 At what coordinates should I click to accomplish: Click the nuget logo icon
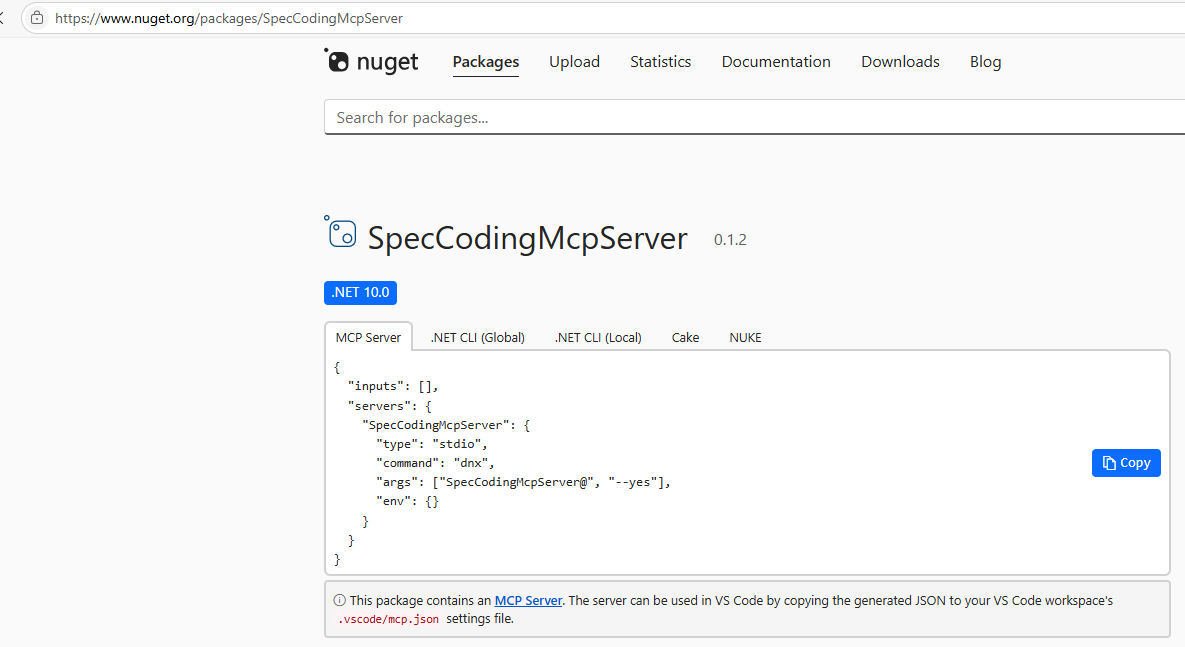(338, 61)
